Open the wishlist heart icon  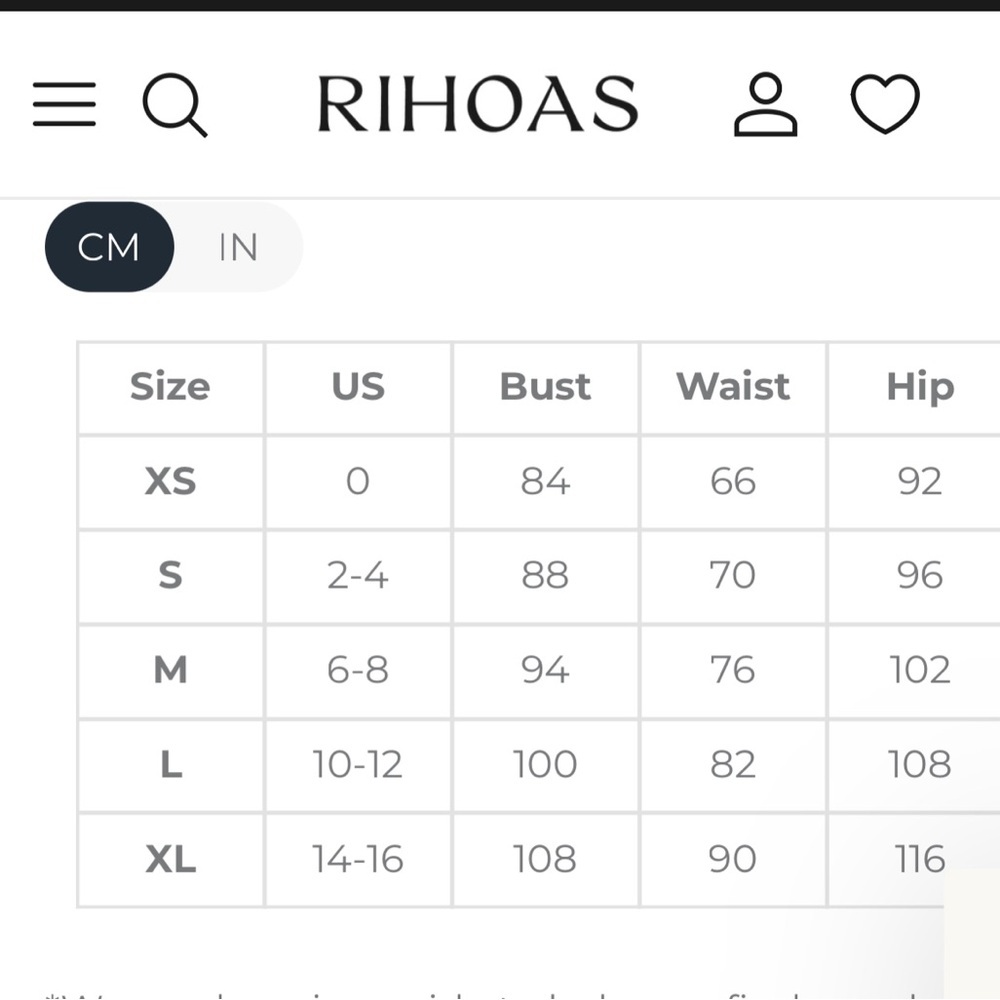[x=885, y=104]
